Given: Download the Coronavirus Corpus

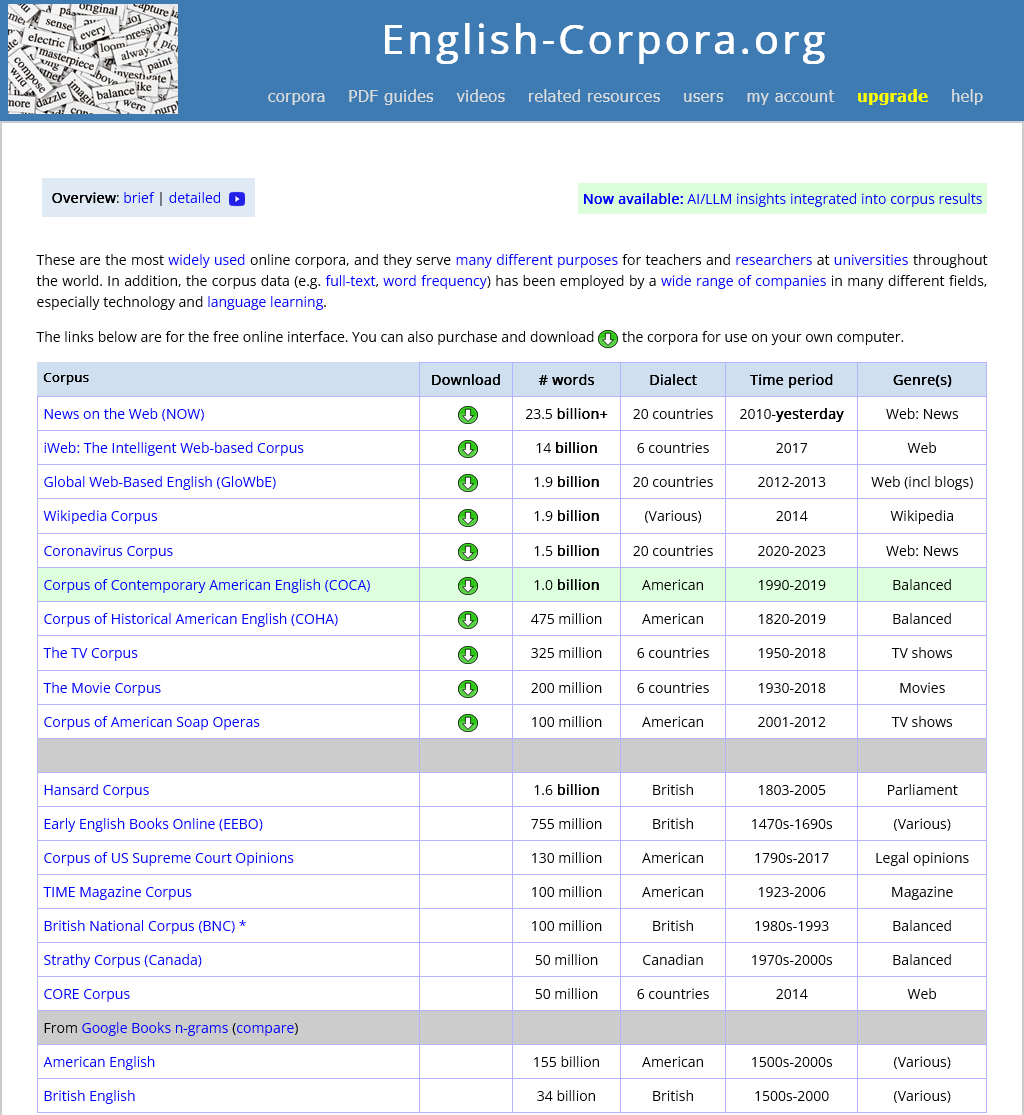Looking at the screenshot, I should [x=467, y=550].
